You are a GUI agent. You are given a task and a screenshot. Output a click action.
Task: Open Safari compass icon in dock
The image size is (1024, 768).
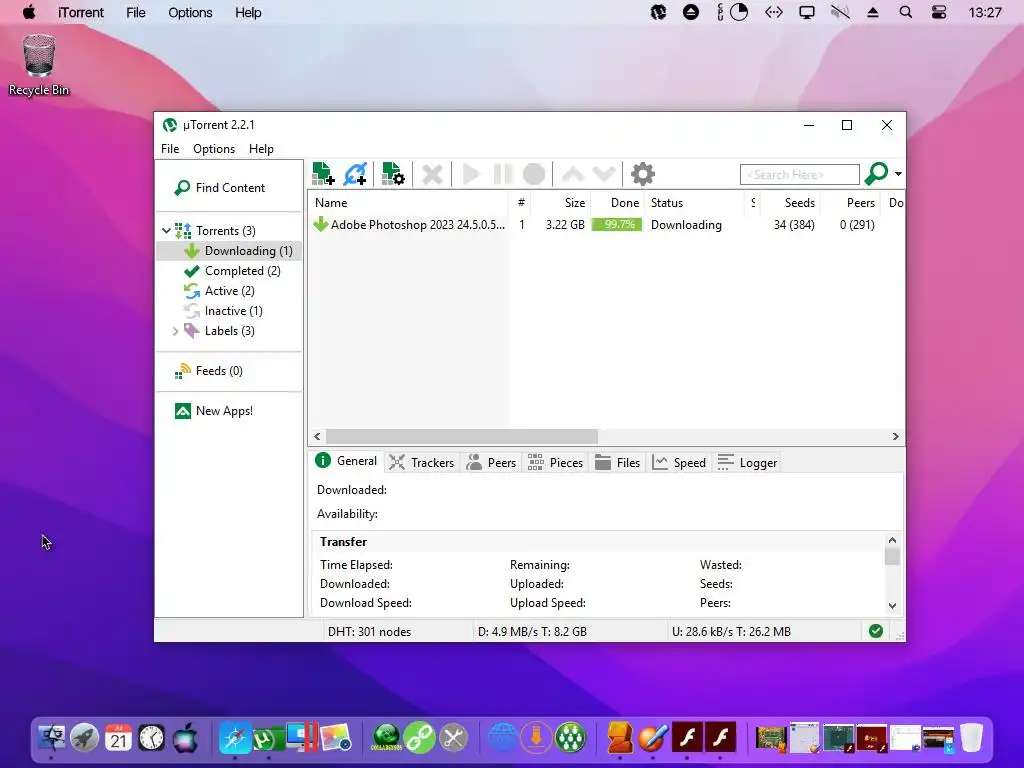pos(234,738)
